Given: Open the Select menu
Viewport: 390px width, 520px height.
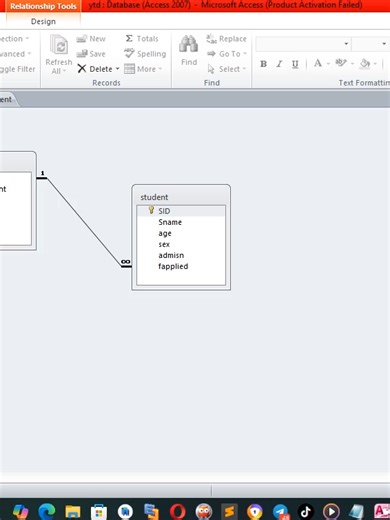Looking at the screenshot, I should point(226,69).
